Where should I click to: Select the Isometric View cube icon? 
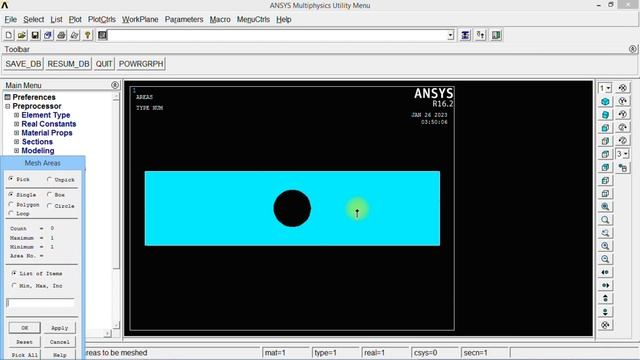coord(605,102)
